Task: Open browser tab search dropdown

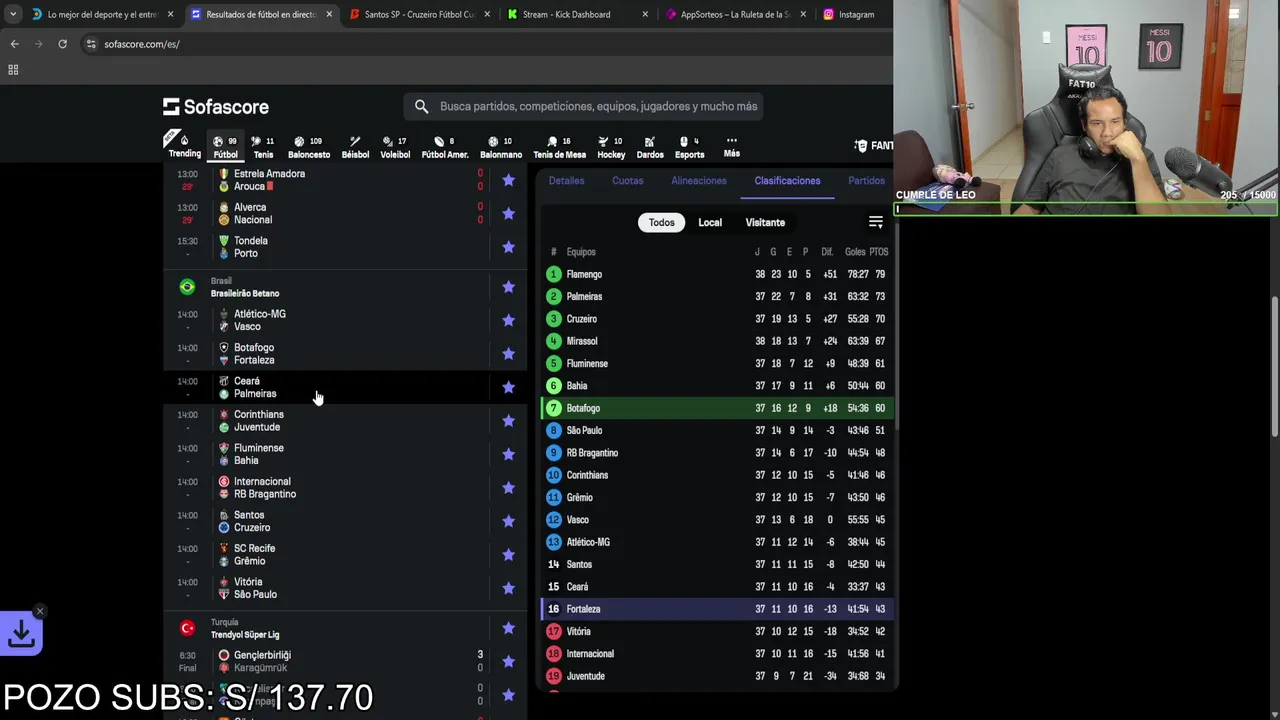Action: pos(12,14)
